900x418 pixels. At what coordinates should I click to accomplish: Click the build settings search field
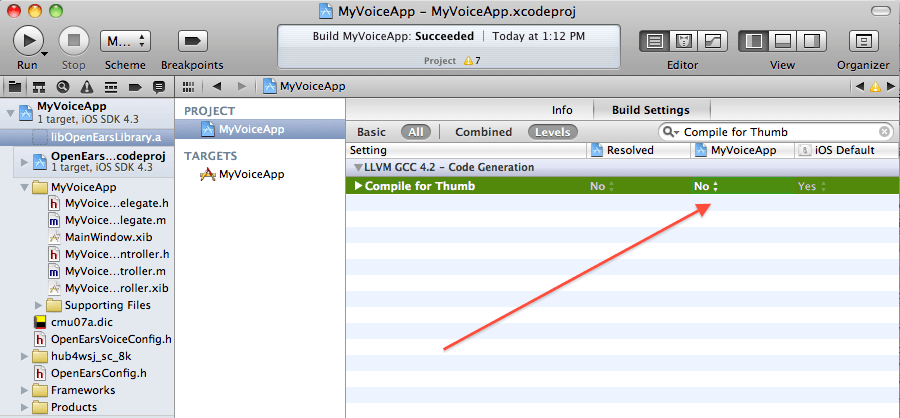point(778,132)
